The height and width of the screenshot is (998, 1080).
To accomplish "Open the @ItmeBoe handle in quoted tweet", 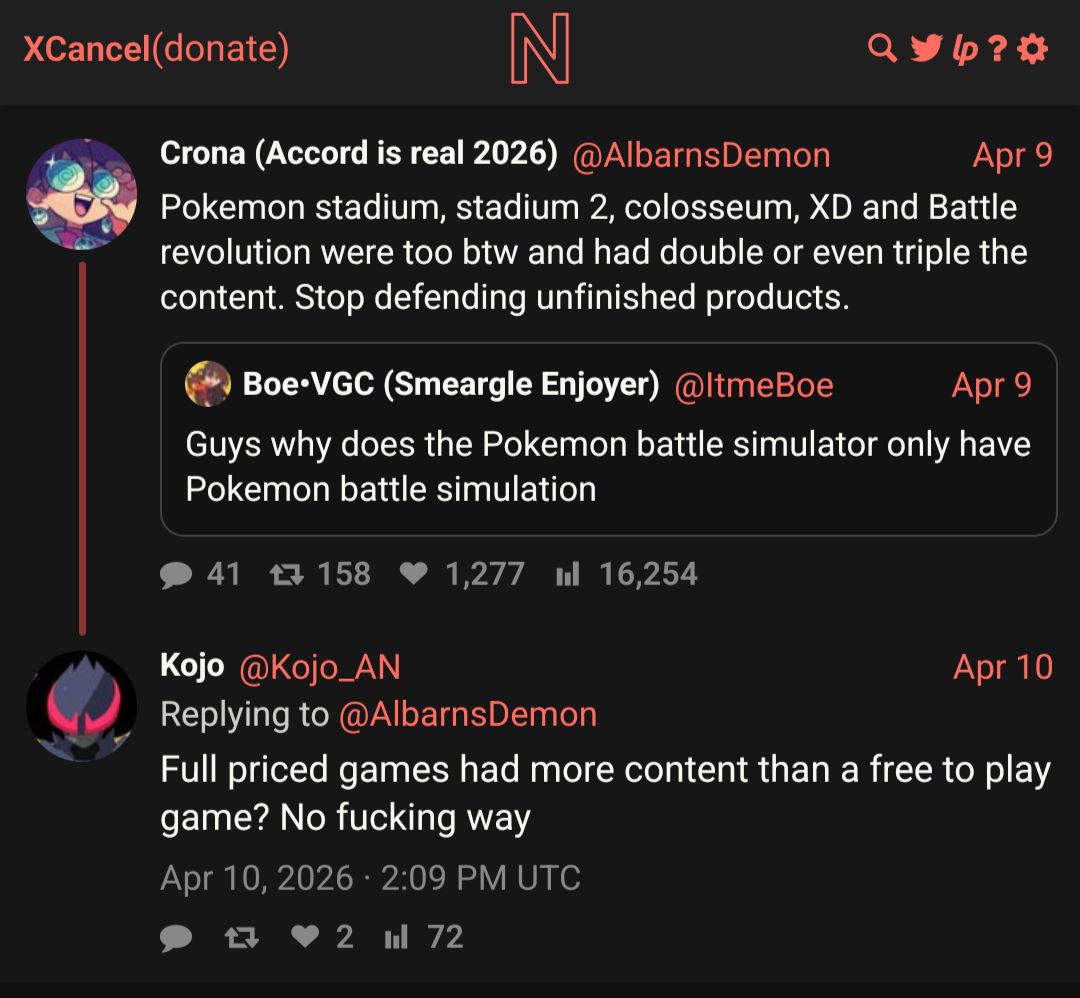I will click(754, 386).
